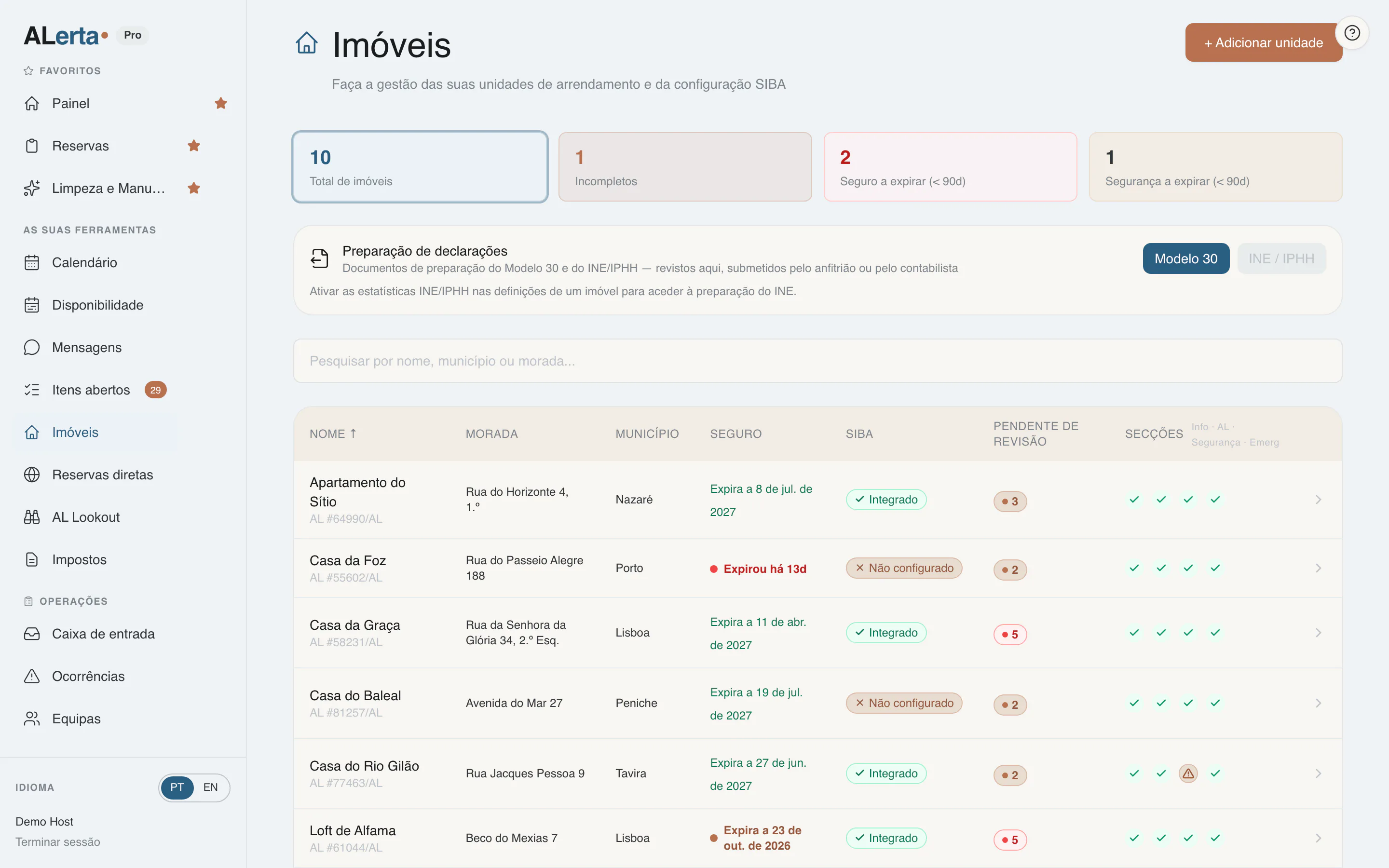Open Imóveis in the sidebar menu

[95, 432]
